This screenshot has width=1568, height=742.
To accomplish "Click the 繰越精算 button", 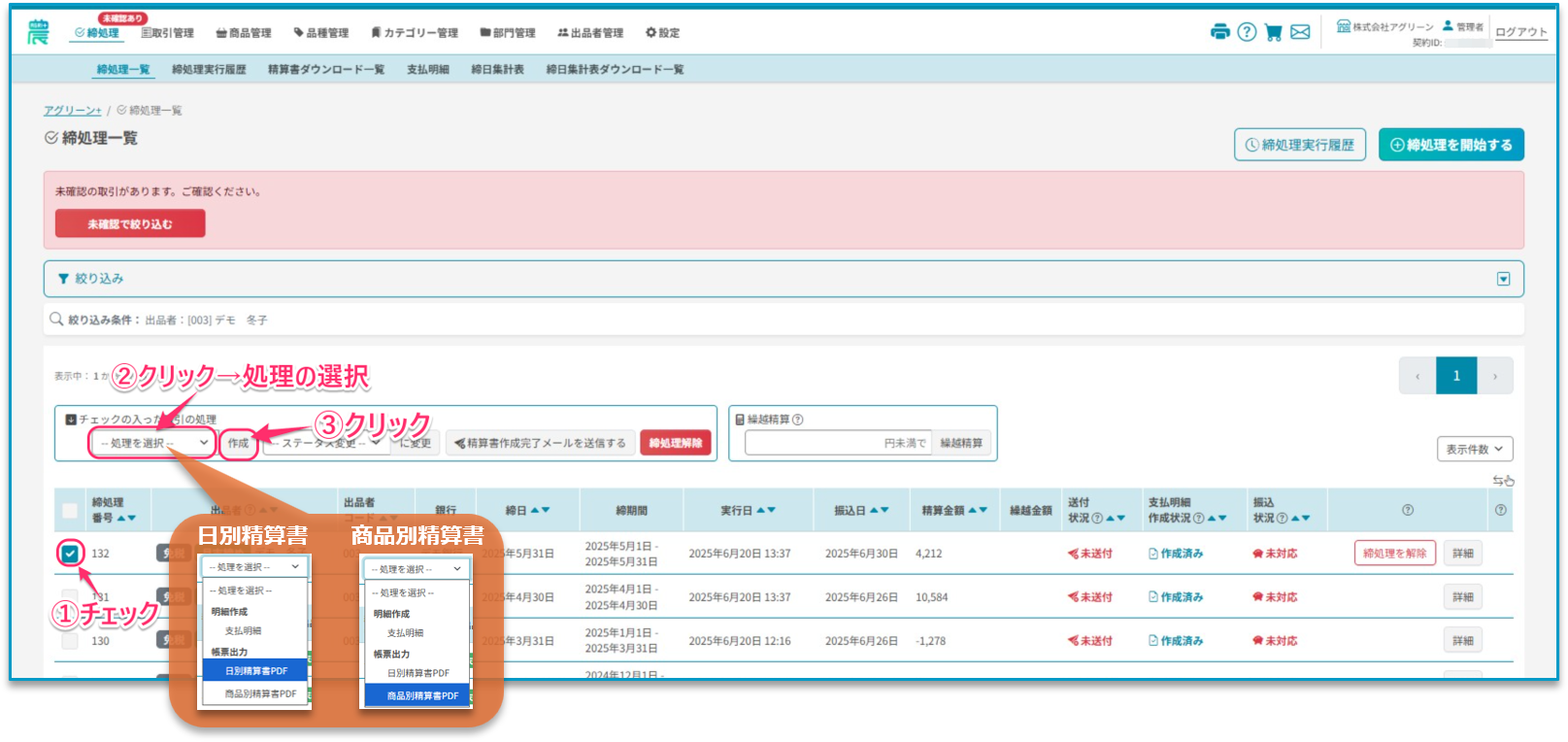I will (x=961, y=443).
